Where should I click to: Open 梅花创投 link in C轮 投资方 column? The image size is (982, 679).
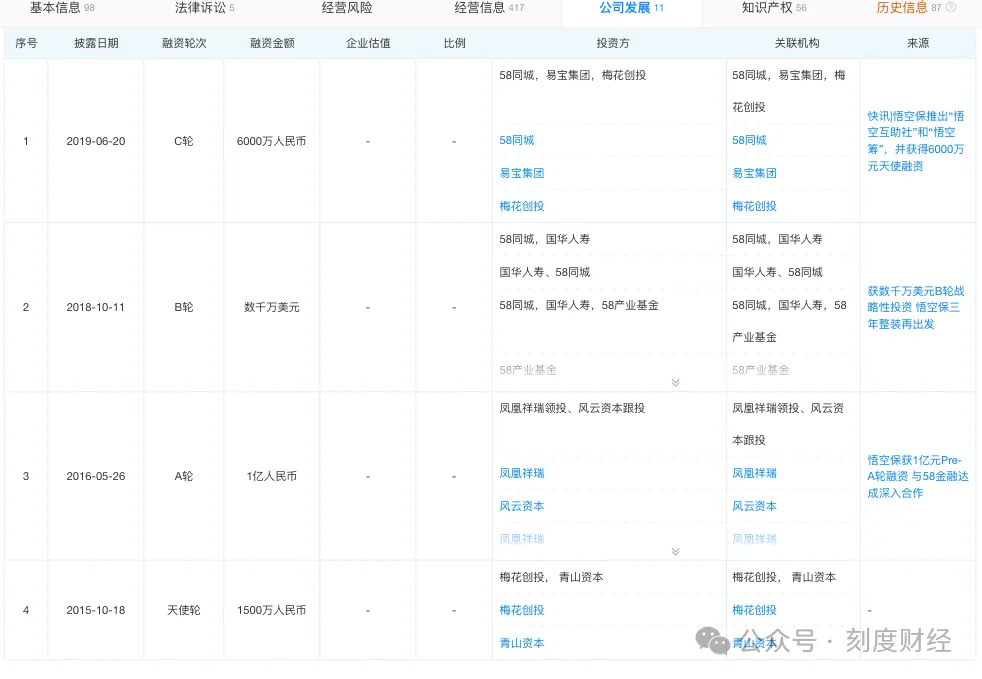point(522,206)
